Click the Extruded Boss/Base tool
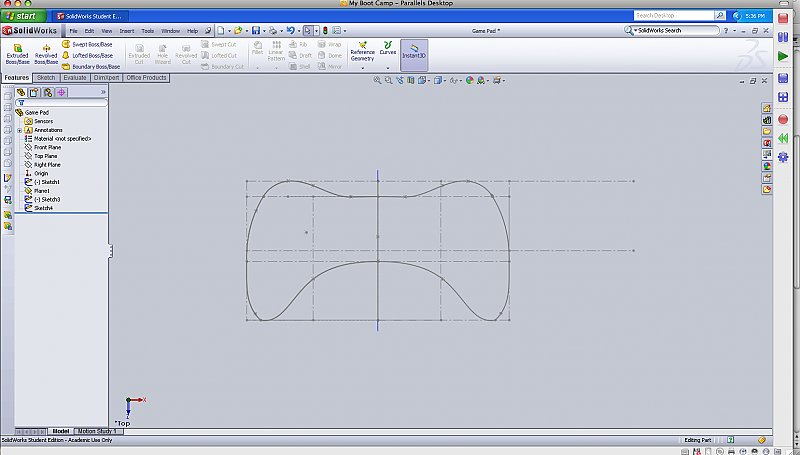The width and height of the screenshot is (800, 455). (17, 53)
